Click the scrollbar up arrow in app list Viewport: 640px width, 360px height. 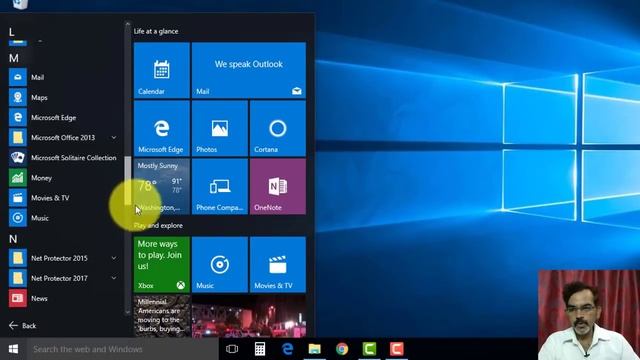pyautogui.click(x=128, y=25)
